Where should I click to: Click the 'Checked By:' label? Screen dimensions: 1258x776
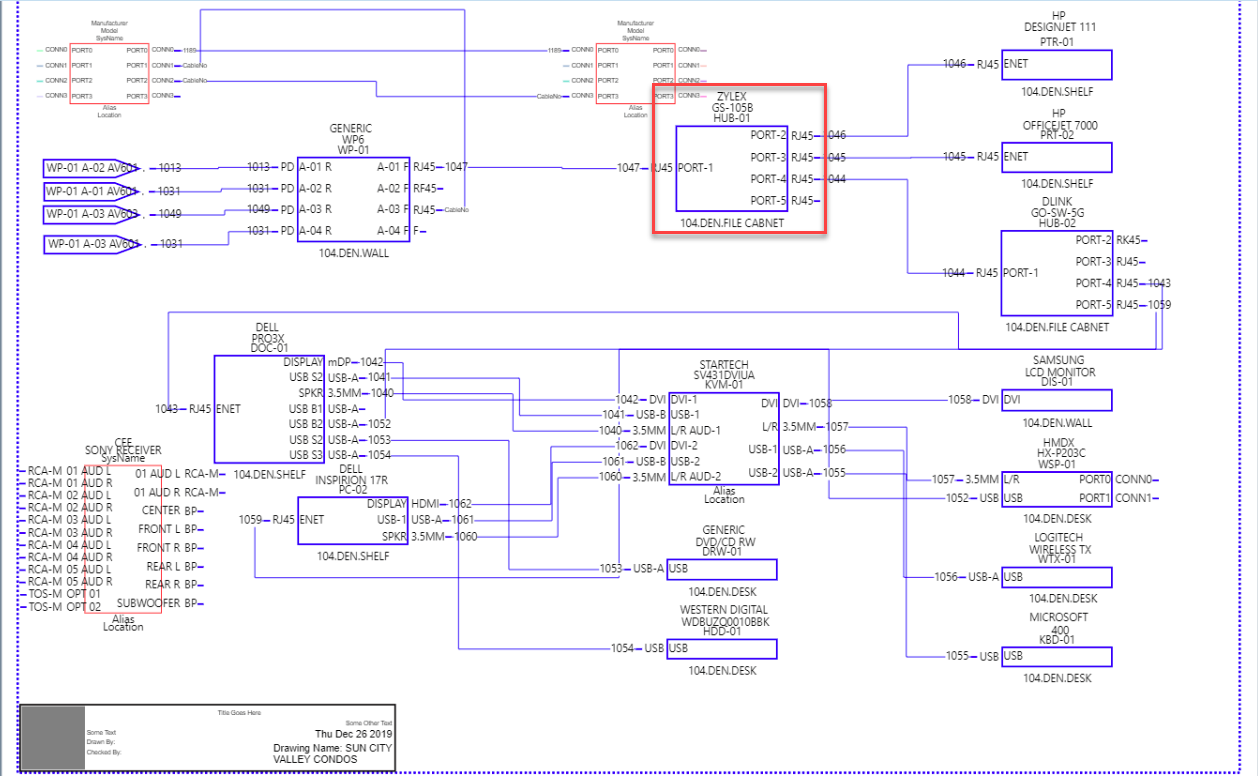click(104, 752)
